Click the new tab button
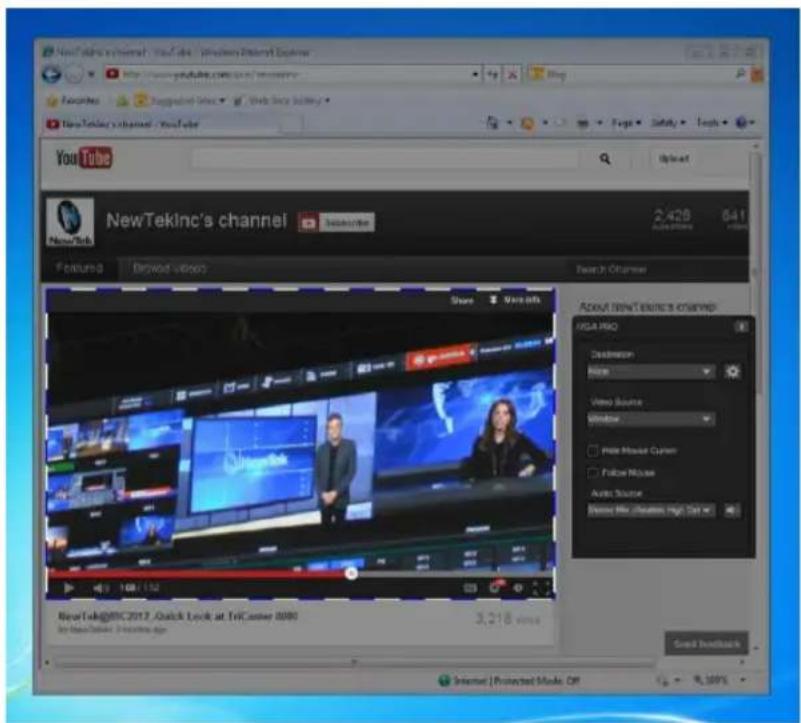801x723 pixels. [x=291, y=124]
